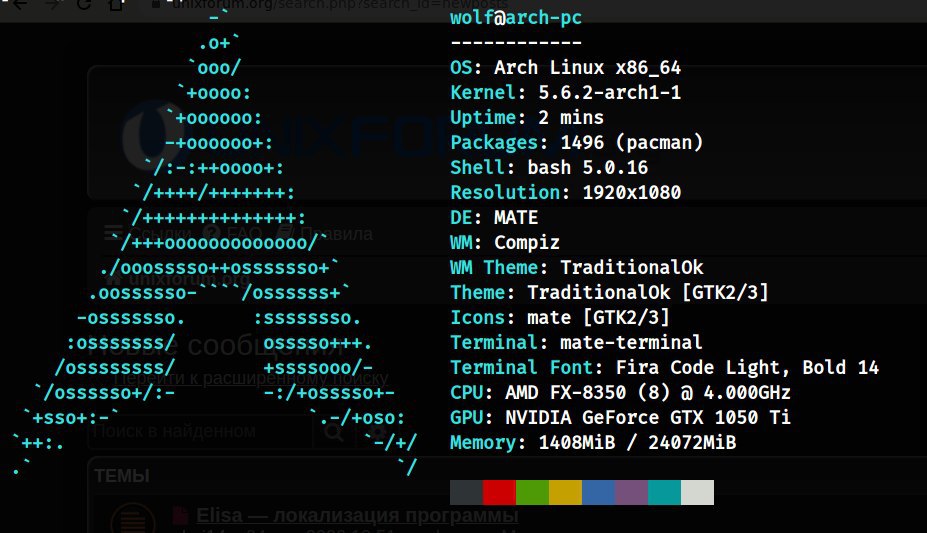The width and height of the screenshot is (927, 533).
Task: Click the Resolution: 1920x1080 line
Action: coord(565,192)
